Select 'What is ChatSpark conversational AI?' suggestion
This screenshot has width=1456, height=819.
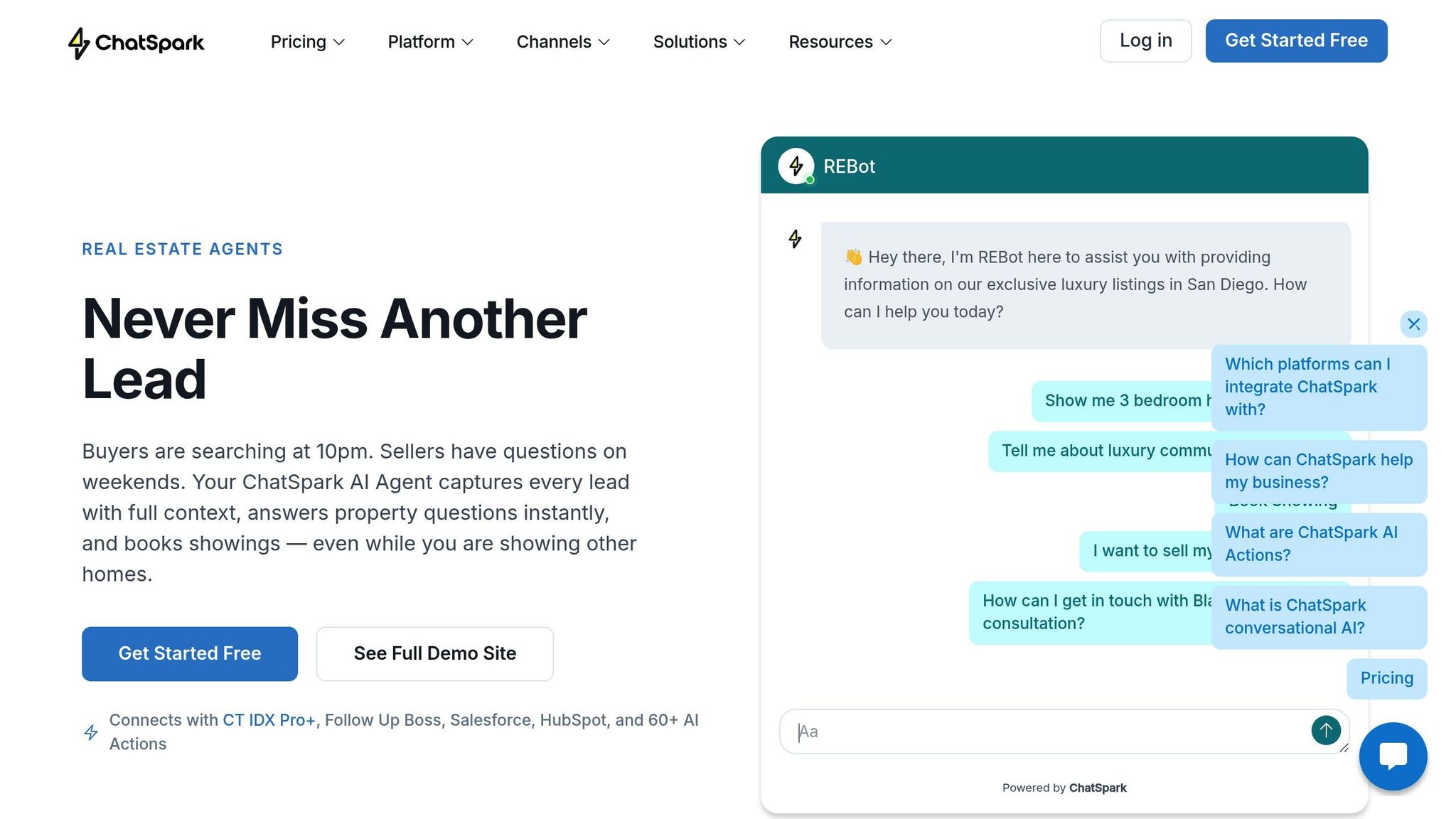point(1319,616)
